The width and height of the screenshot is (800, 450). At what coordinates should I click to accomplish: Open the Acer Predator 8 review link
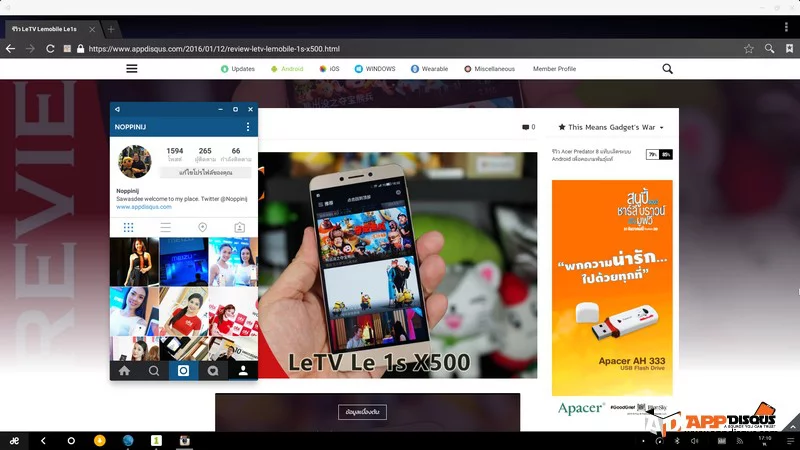[x=591, y=155]
